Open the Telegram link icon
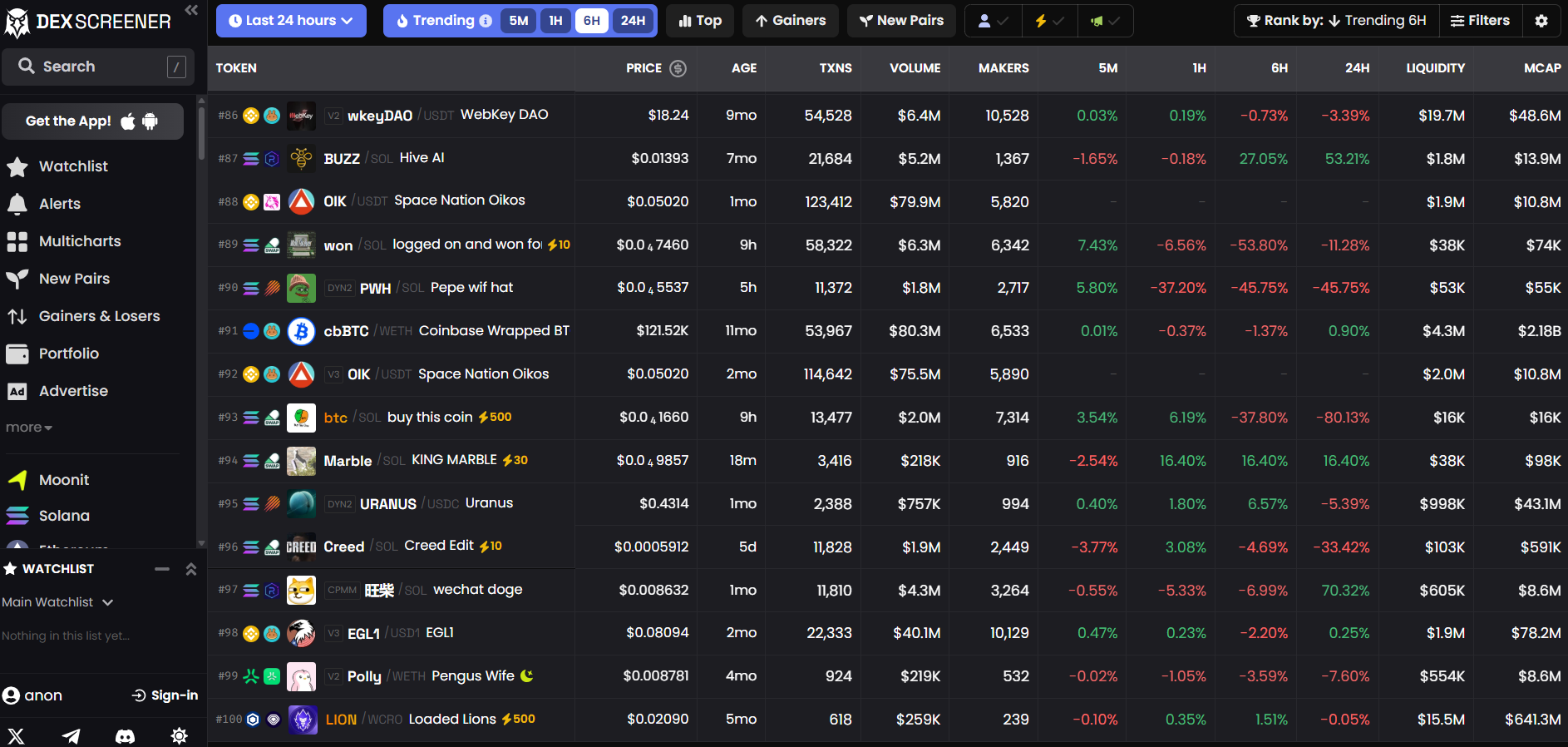 point(71,736)
